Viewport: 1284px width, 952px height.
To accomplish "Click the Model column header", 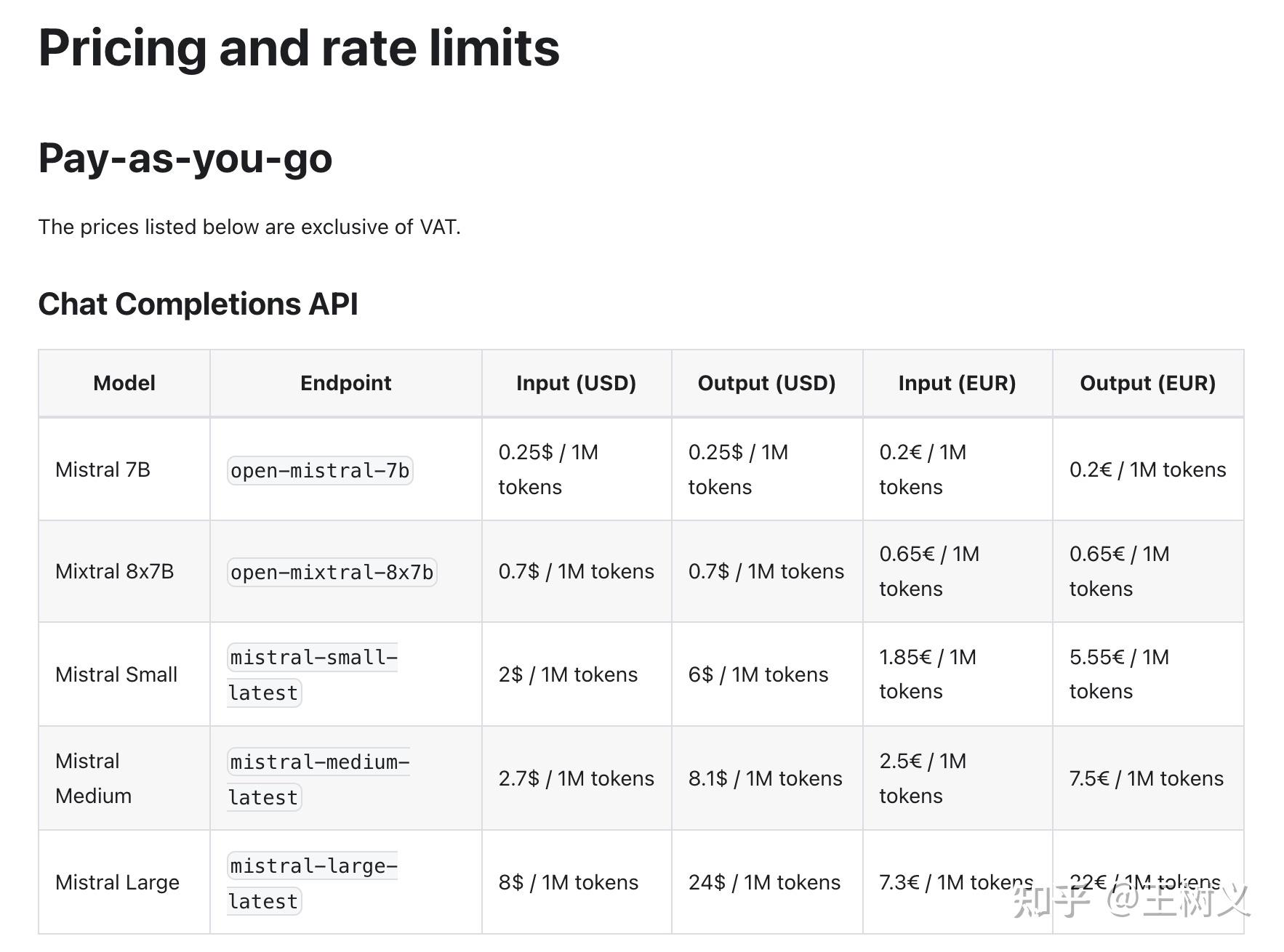I will 124,383.
